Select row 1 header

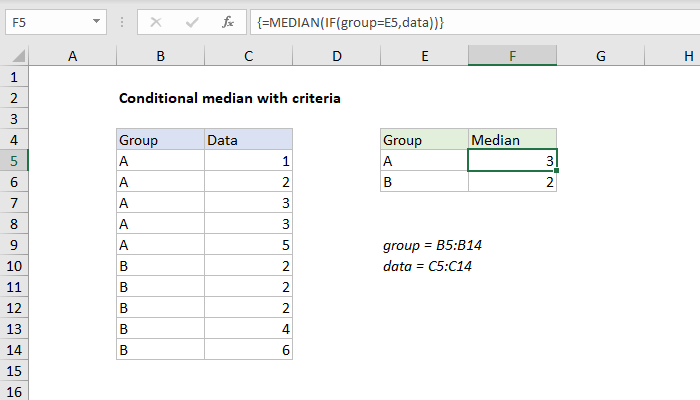(x=14, y=77)
